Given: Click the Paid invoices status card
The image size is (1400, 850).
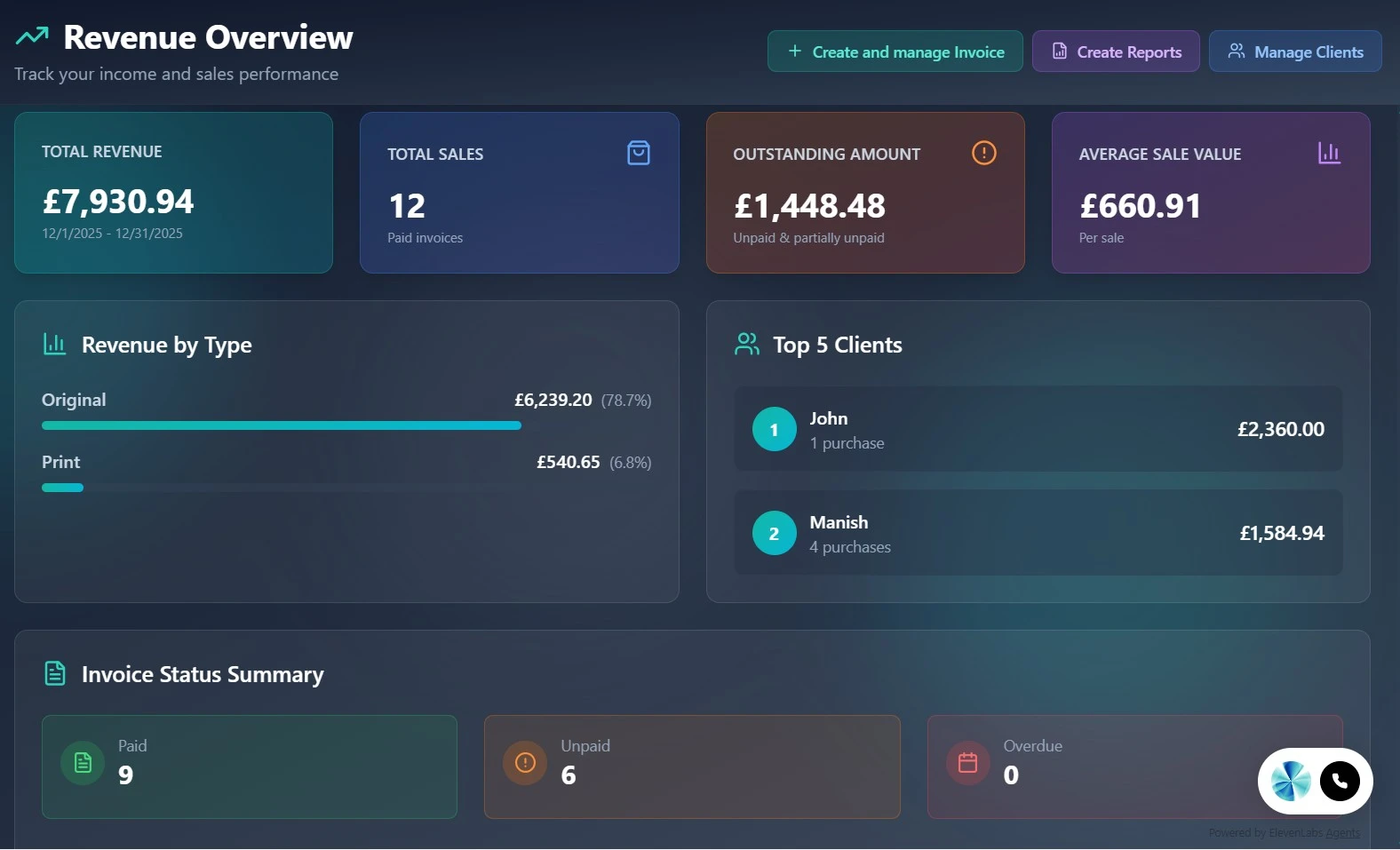Looking at the screenshot, I should point(250,767).
